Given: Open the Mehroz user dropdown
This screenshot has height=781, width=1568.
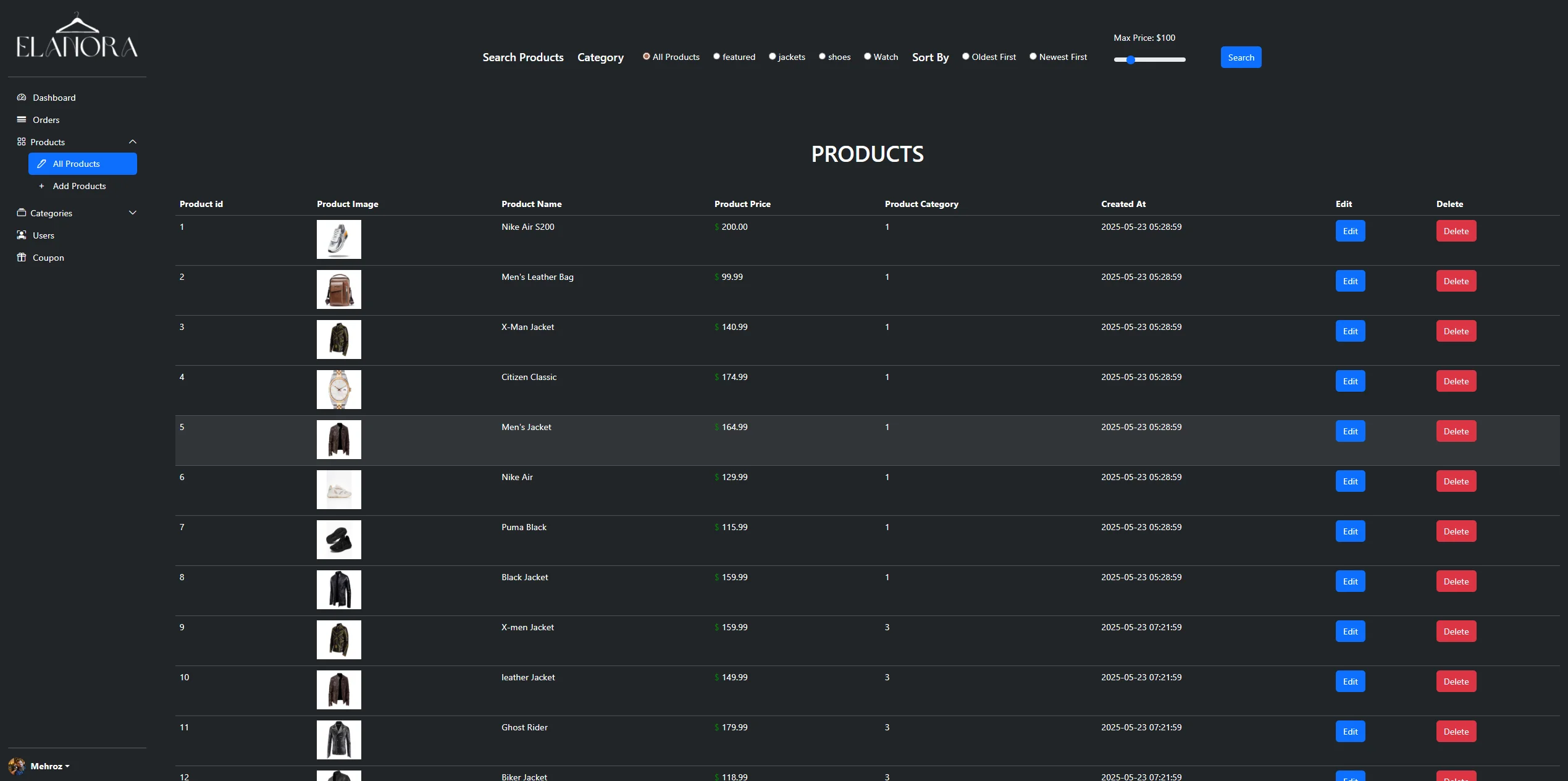Looking at the screenshot, I should click(x=50, y=766).
